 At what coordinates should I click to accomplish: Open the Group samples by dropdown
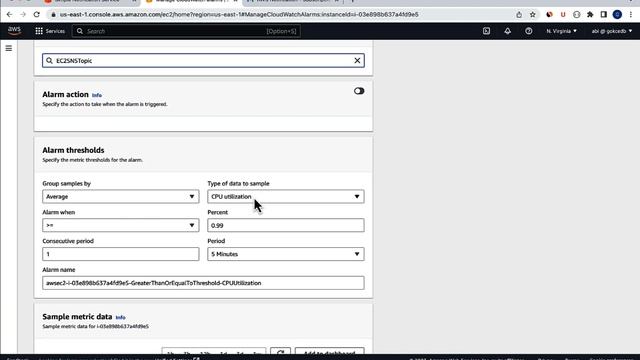[x=121, y=196]
